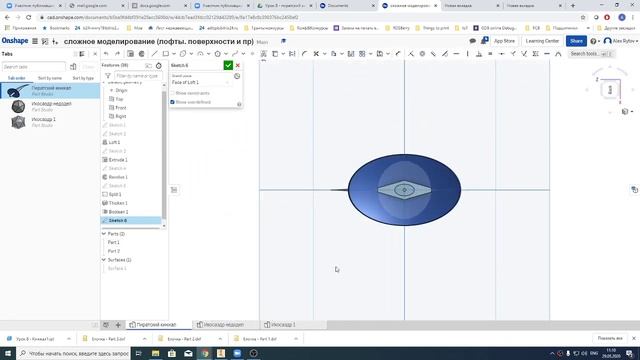The width and height of the screenshot is (640, 360).
Task: Apply the Parallel constraint
Action: point(433,54)
